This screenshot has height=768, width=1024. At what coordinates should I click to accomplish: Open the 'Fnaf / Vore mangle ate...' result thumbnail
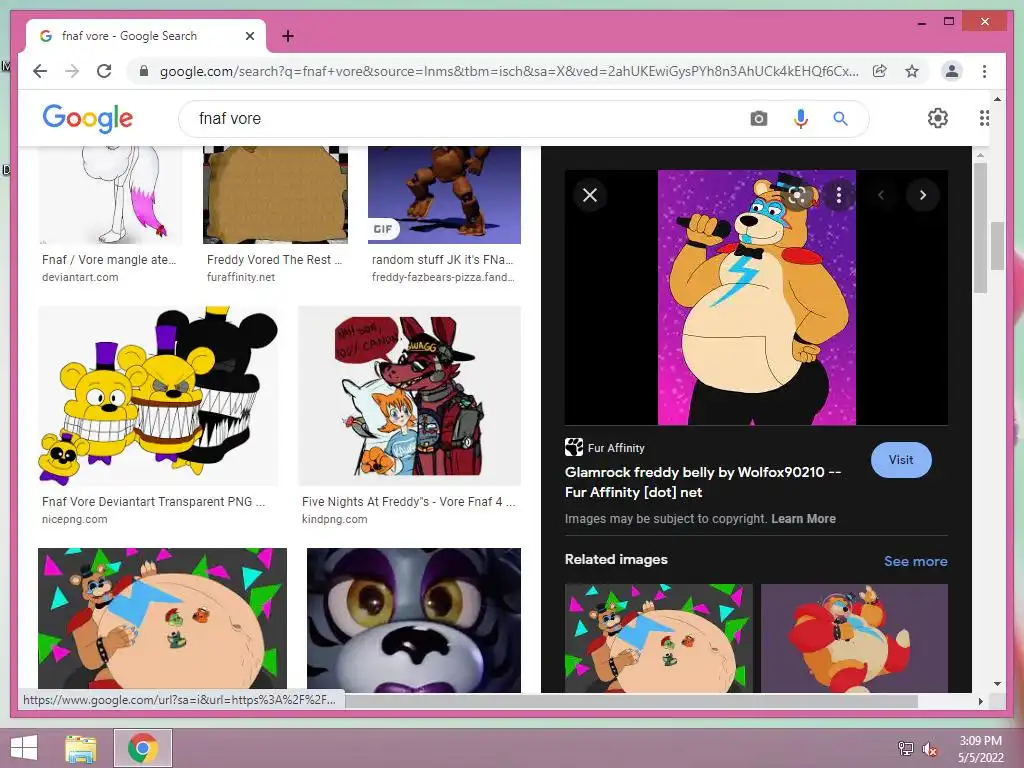pyautogui.click(x=110, y=195)
